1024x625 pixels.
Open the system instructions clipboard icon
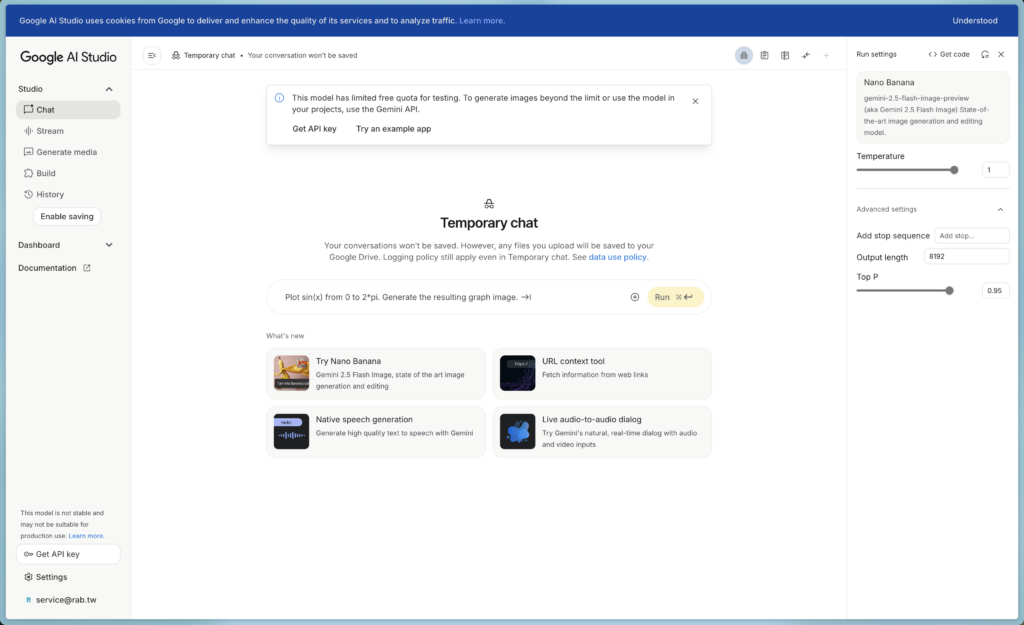click(x=764, y=56)
